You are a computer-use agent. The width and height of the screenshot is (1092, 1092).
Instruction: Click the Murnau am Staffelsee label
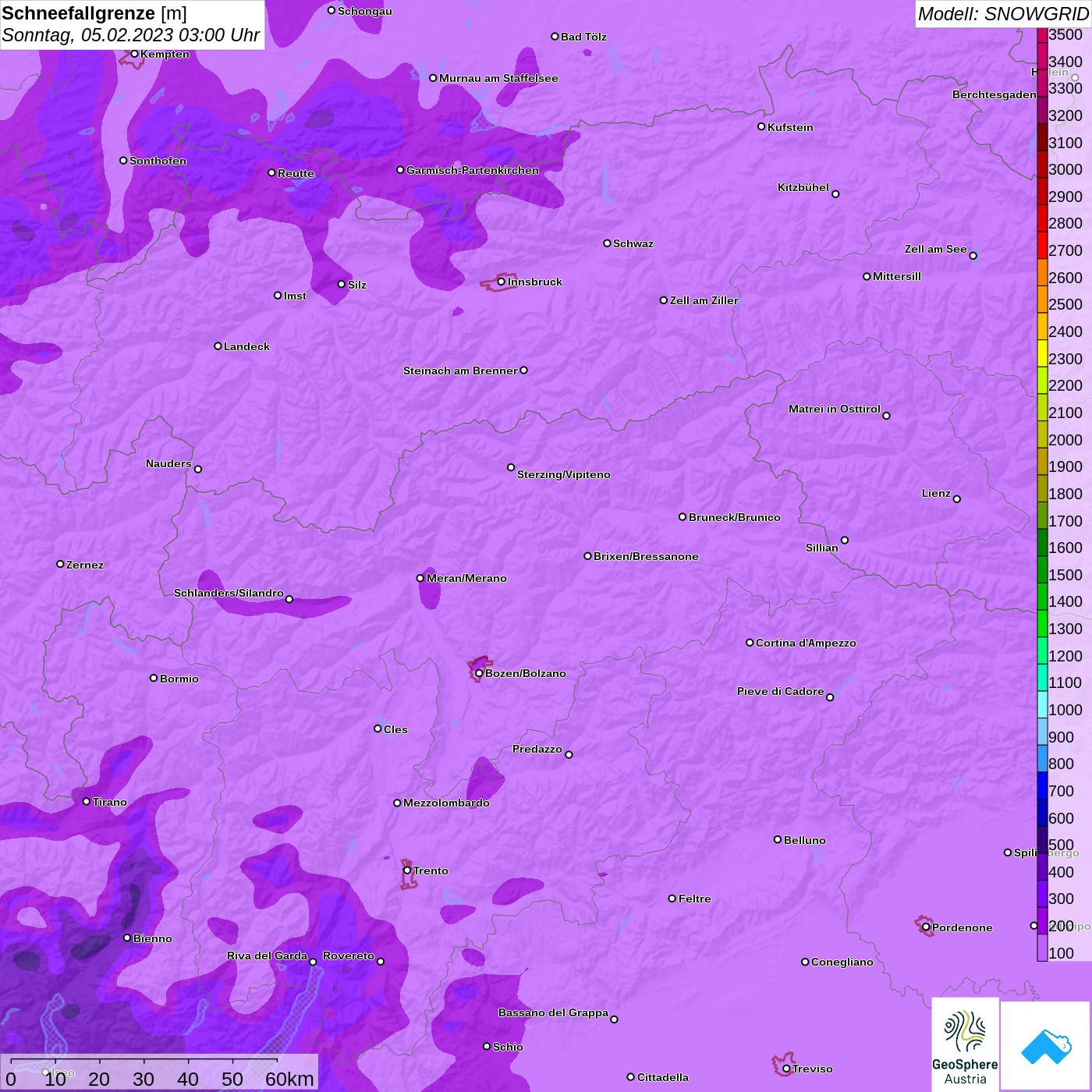(x=498, y=78)
